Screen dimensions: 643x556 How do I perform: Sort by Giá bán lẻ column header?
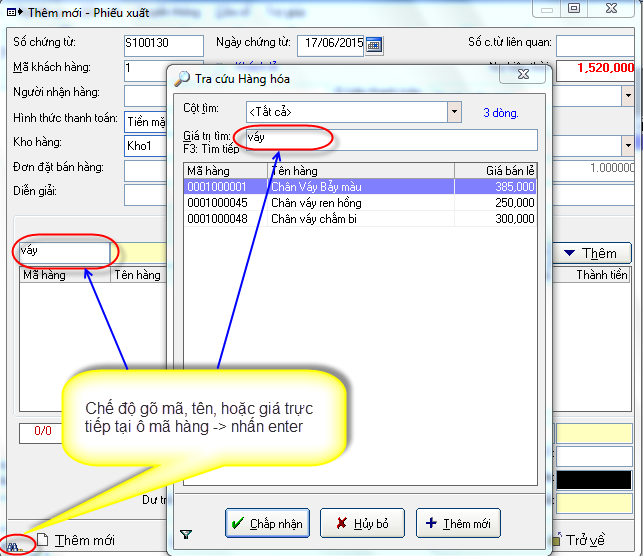[495, 171]
